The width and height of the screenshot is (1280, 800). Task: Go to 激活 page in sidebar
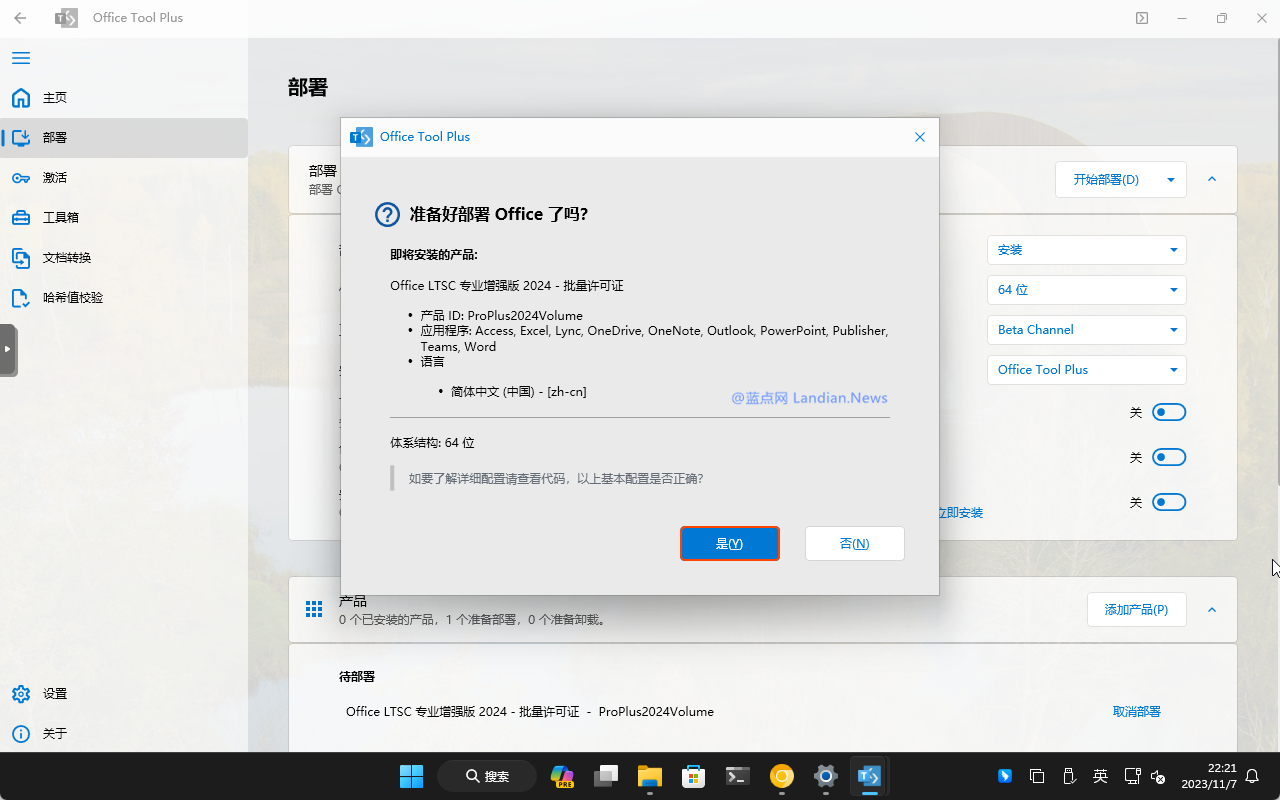tap(55, 178)
